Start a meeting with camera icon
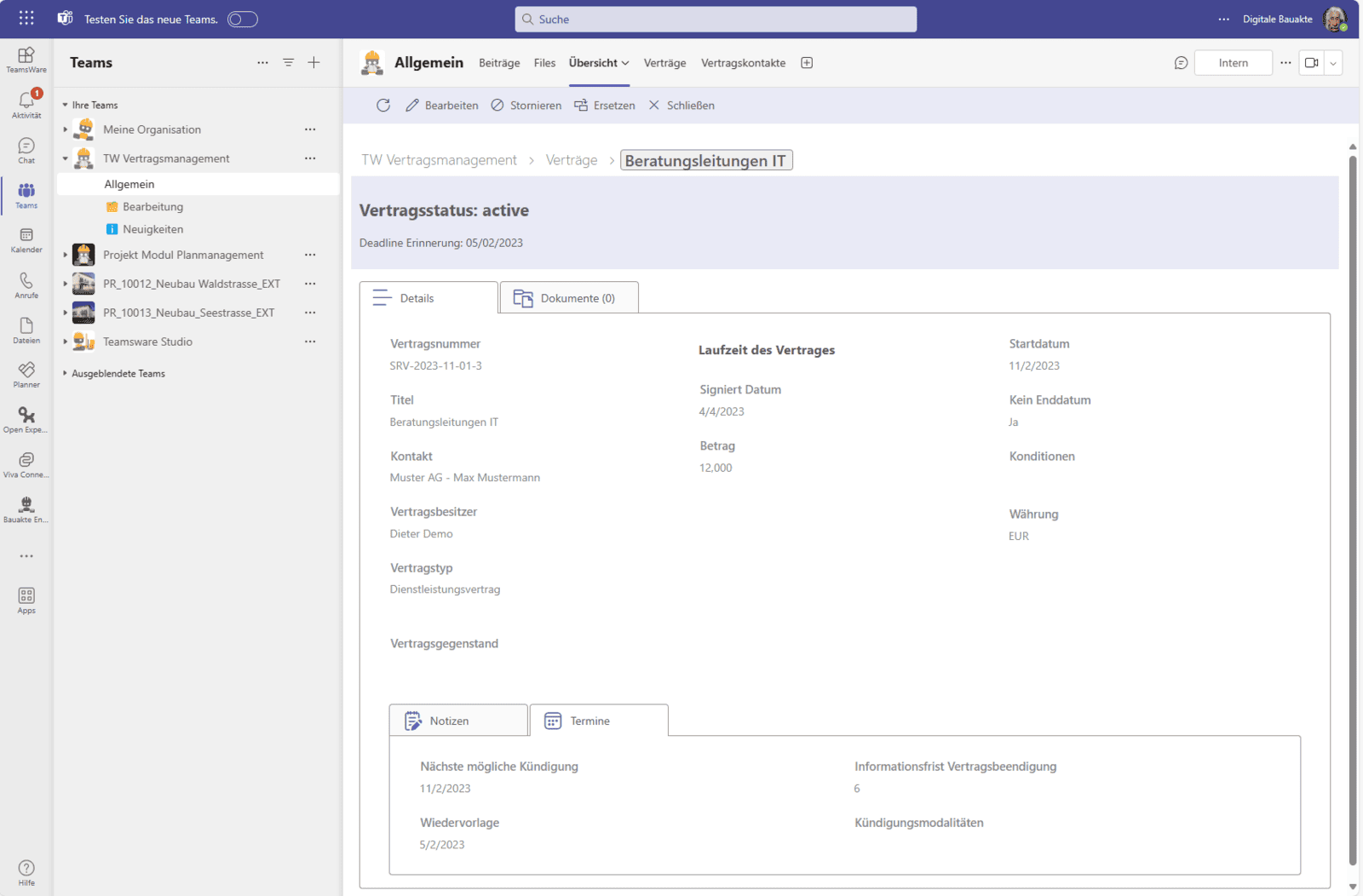The width and height of the screenshot is (1363, 896). pos(1311,63)
